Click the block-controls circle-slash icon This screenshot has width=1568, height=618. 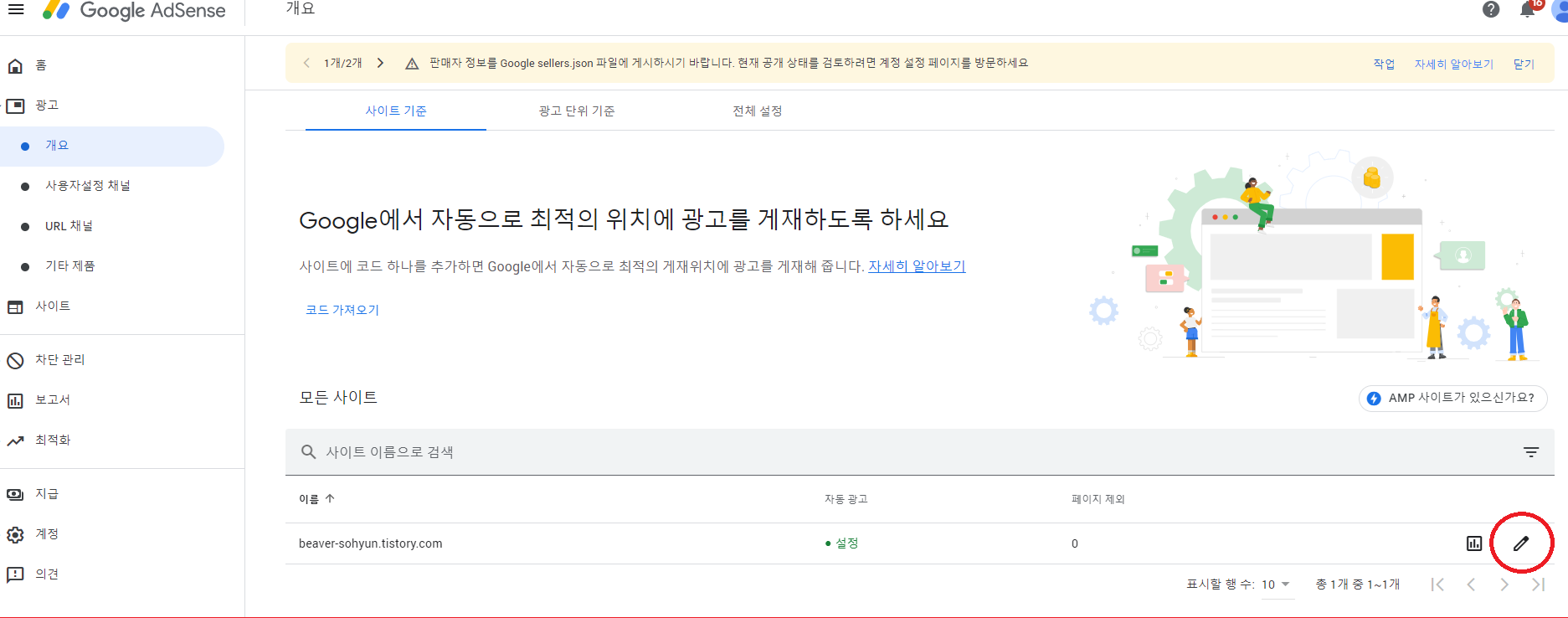tap(15, 361)
